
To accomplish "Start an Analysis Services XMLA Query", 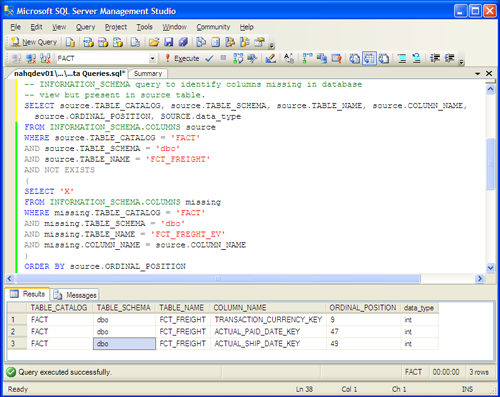I will [118, 42].
